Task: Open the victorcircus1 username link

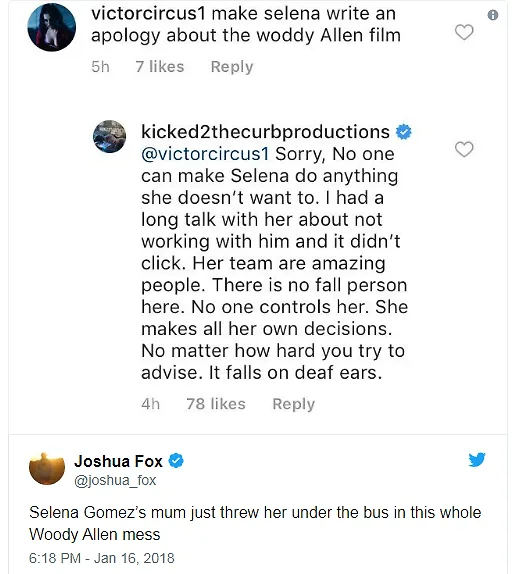Action: (149, 14)
